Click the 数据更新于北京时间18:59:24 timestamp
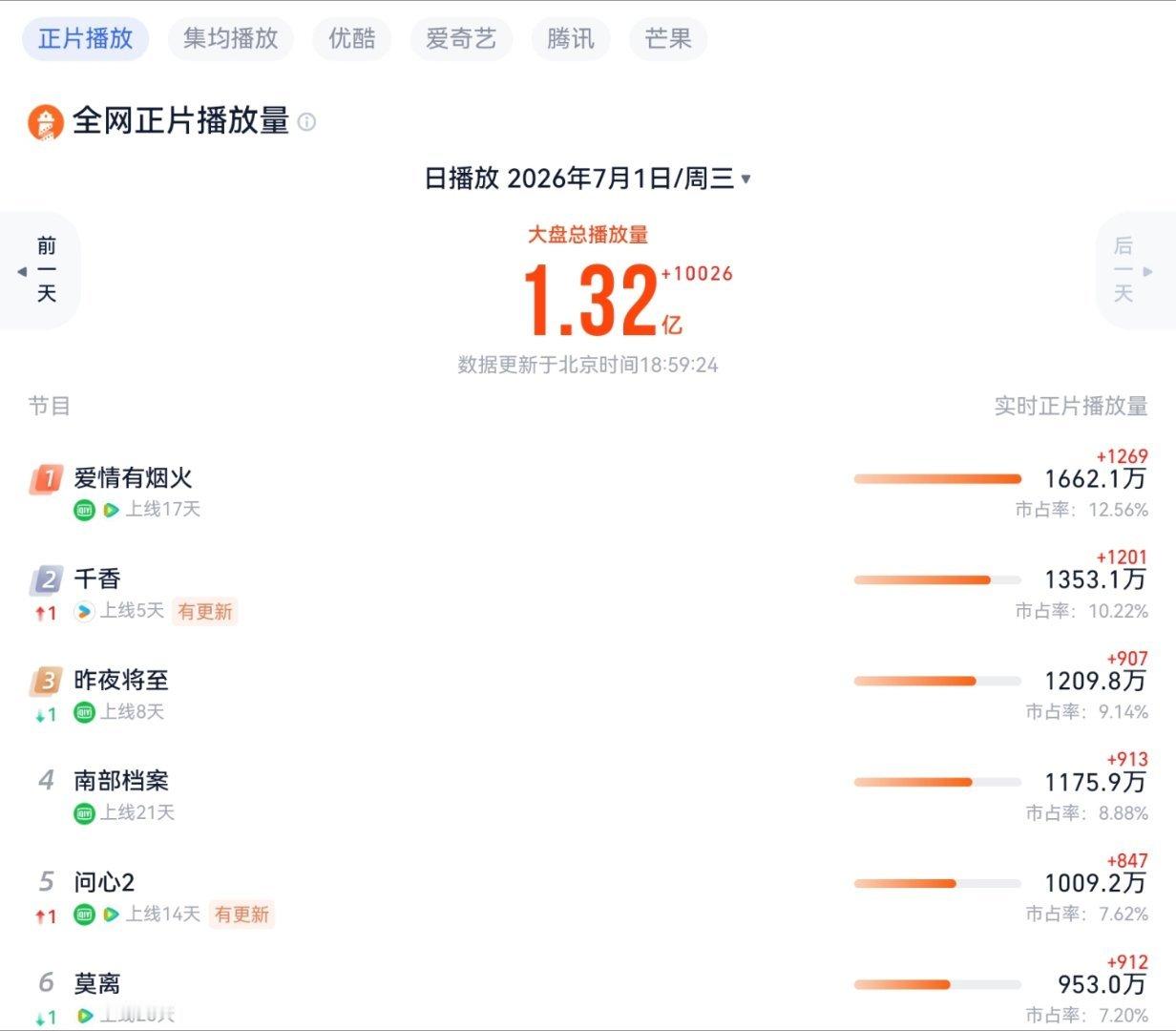Screen dimensions: 1176x1031 [588, 365]
